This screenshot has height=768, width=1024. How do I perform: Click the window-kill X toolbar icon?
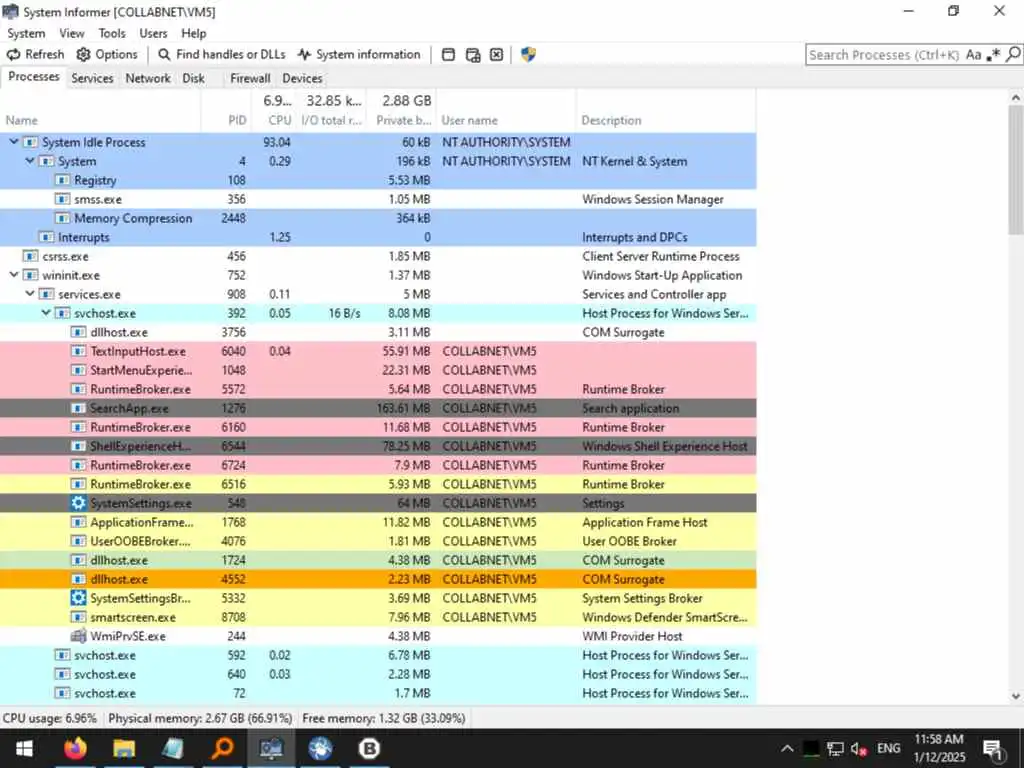496,55
